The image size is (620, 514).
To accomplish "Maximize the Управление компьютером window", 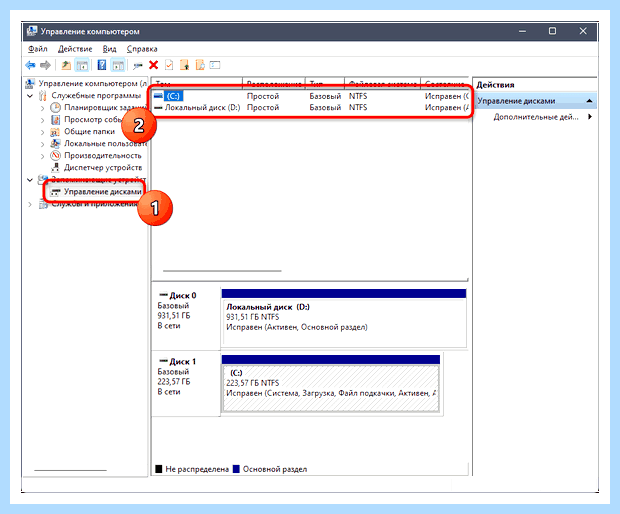I will click(x=552, y=31).
